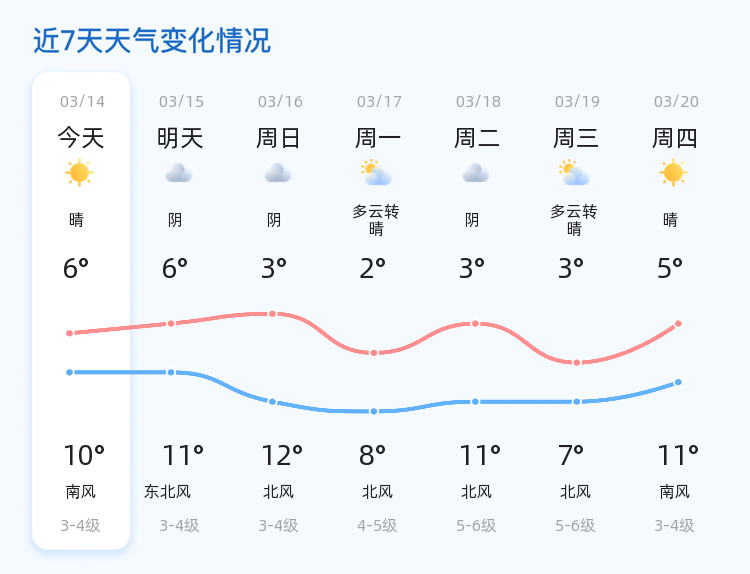Viewport: 750px width, 574px height.
Task: Click the 近7天天气变化情况 heading
Action: click(x=152, y=41)
